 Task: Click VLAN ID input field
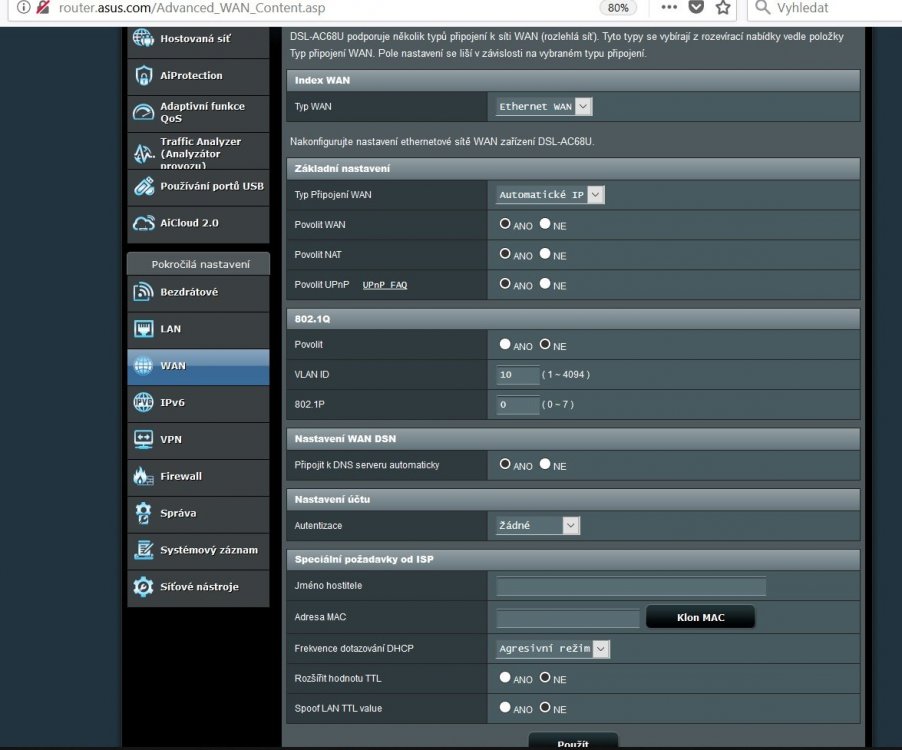tap(518, 374)
